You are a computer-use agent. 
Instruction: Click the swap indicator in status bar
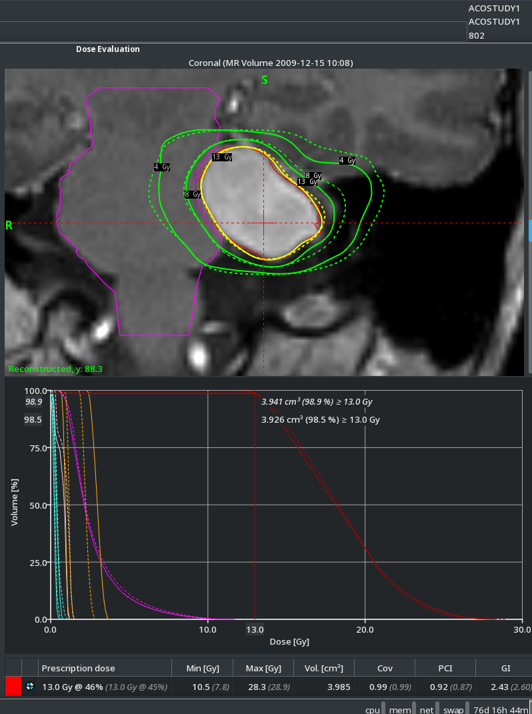pyautogui.click(x=454, y=709)
